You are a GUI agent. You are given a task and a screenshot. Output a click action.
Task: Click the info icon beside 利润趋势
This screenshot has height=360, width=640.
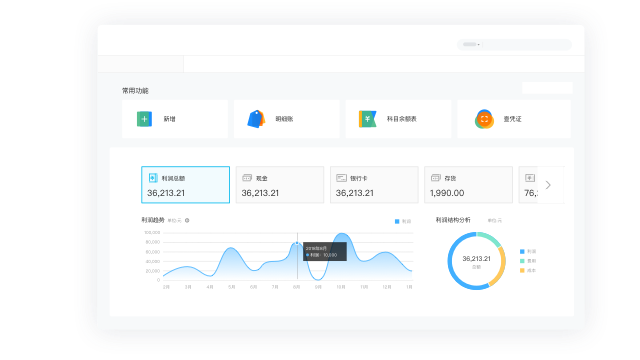[x=187, y=220]
